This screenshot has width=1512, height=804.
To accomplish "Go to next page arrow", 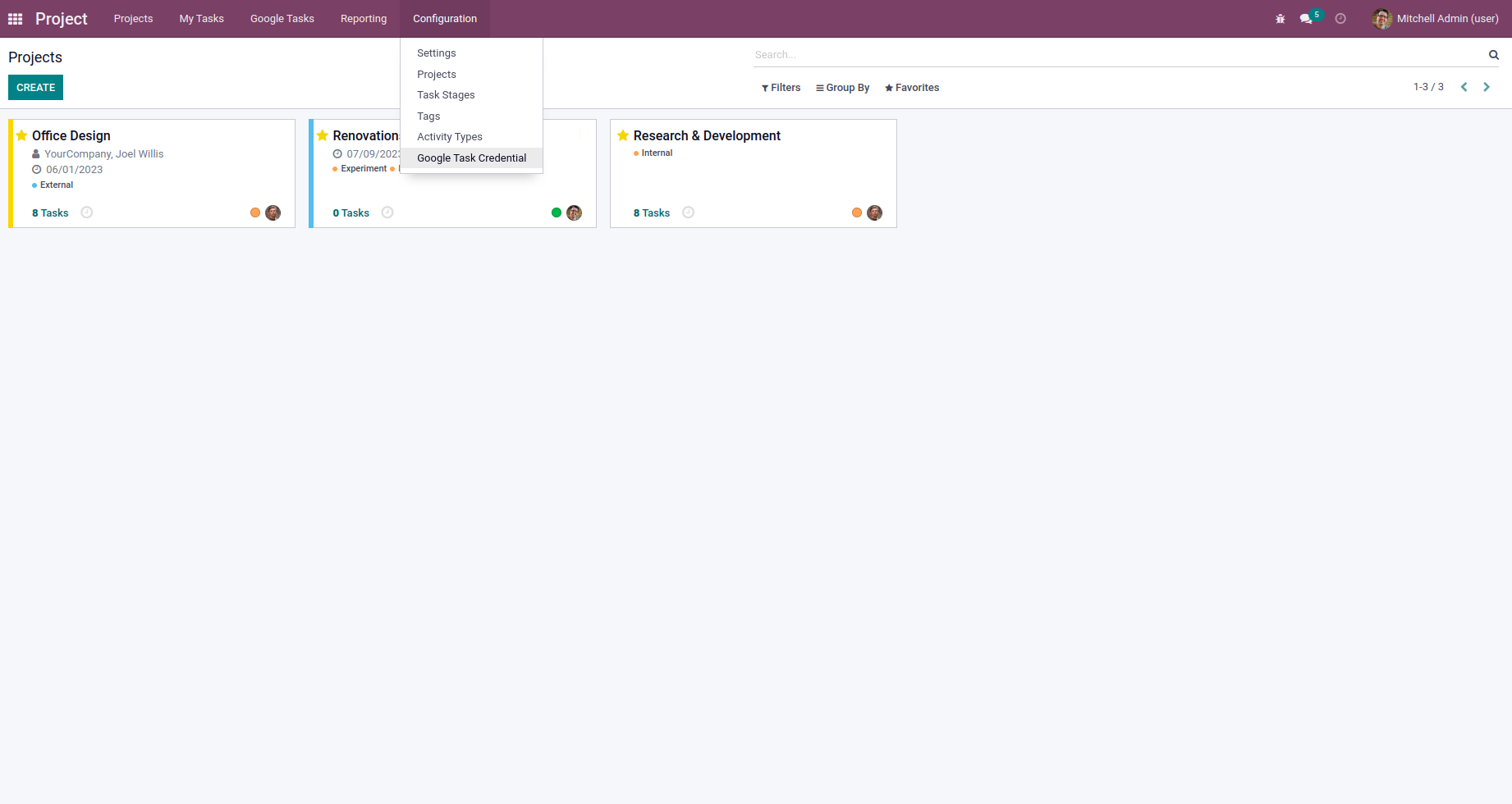I will pyautogui.click(x=1487, y=87).
